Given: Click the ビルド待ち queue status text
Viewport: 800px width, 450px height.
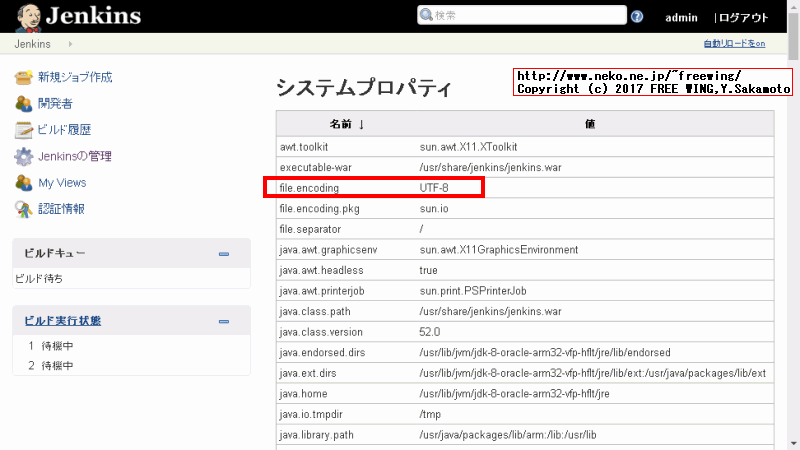Looking at the screenshot, I should [39, 279].
